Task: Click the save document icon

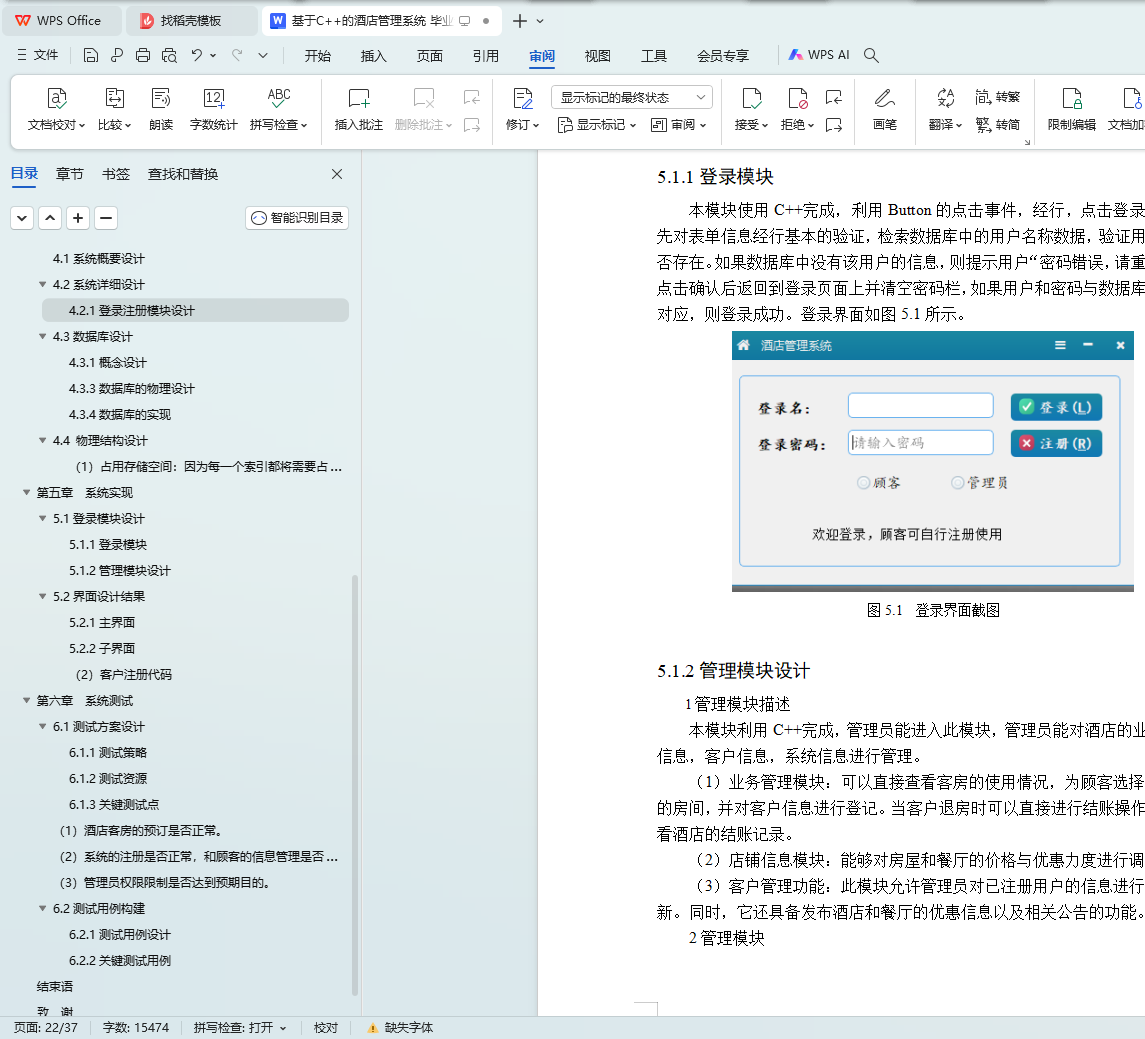Action: (91, 55)
